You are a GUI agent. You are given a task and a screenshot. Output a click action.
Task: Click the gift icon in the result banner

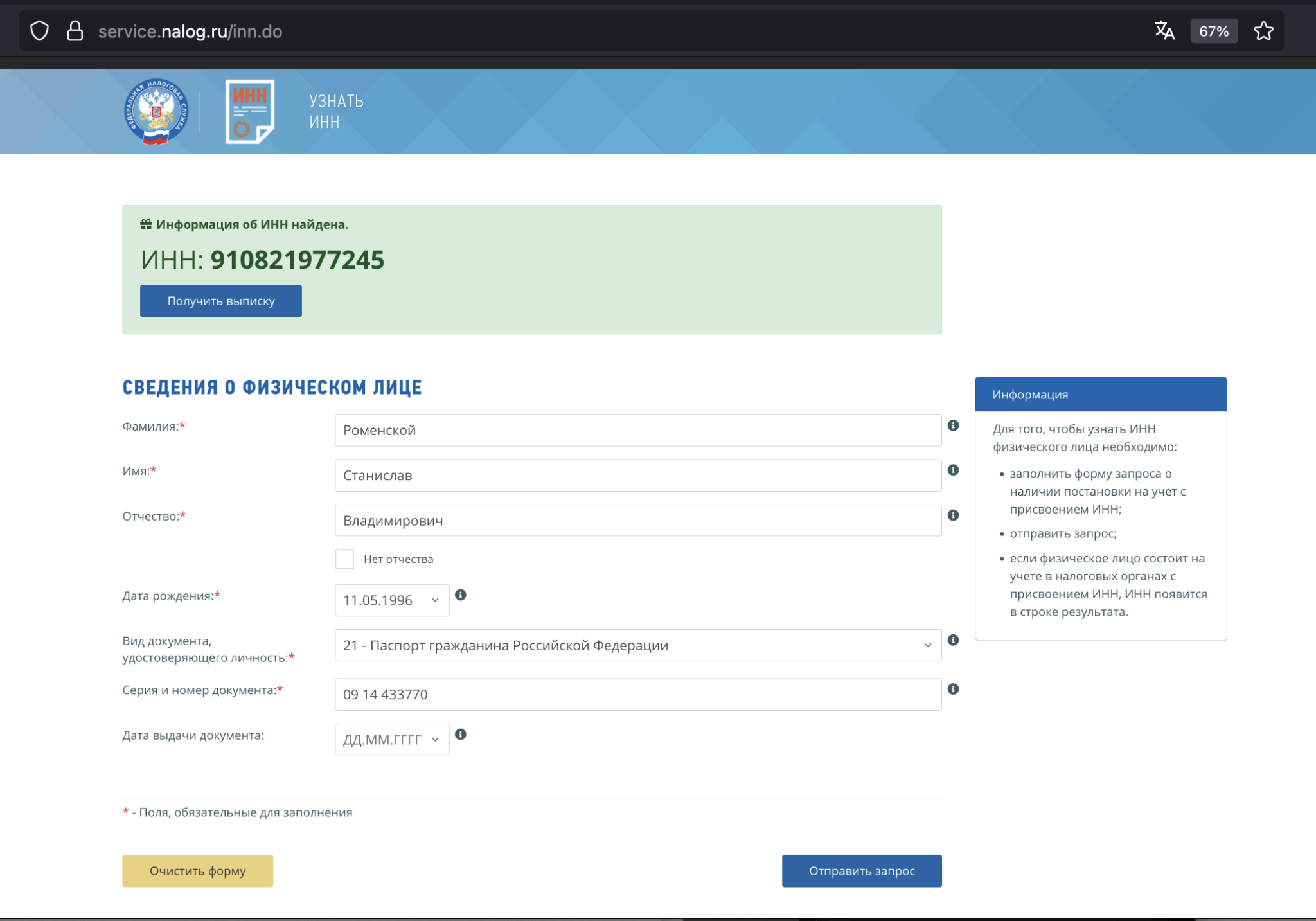146,224
